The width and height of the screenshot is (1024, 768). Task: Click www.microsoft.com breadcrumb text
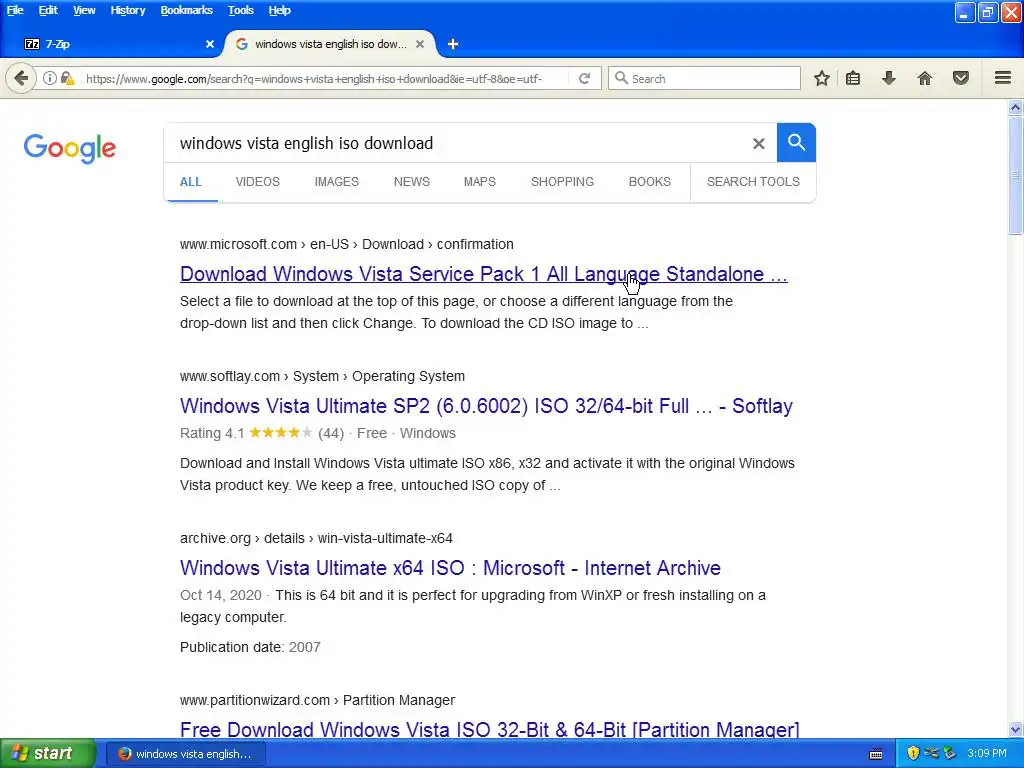[x=347, y=244]
